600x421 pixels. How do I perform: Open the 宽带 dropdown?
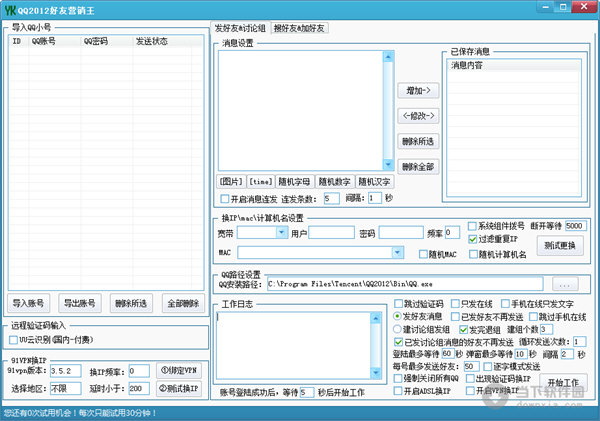click(282, 232)
